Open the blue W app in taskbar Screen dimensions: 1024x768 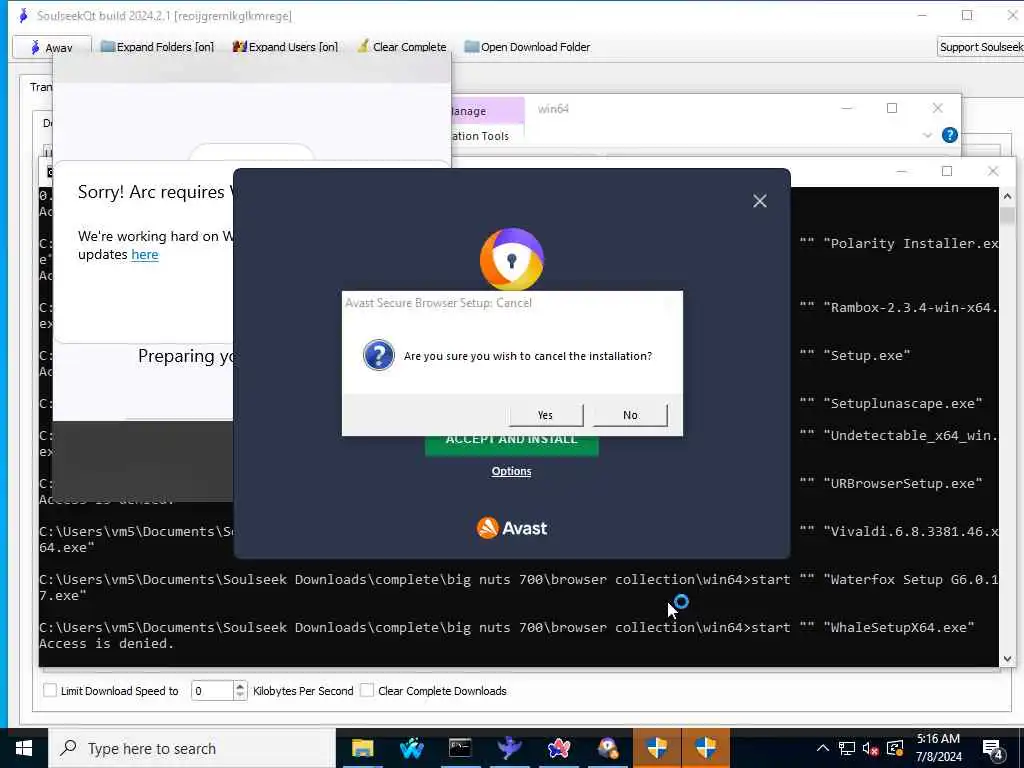411,748
